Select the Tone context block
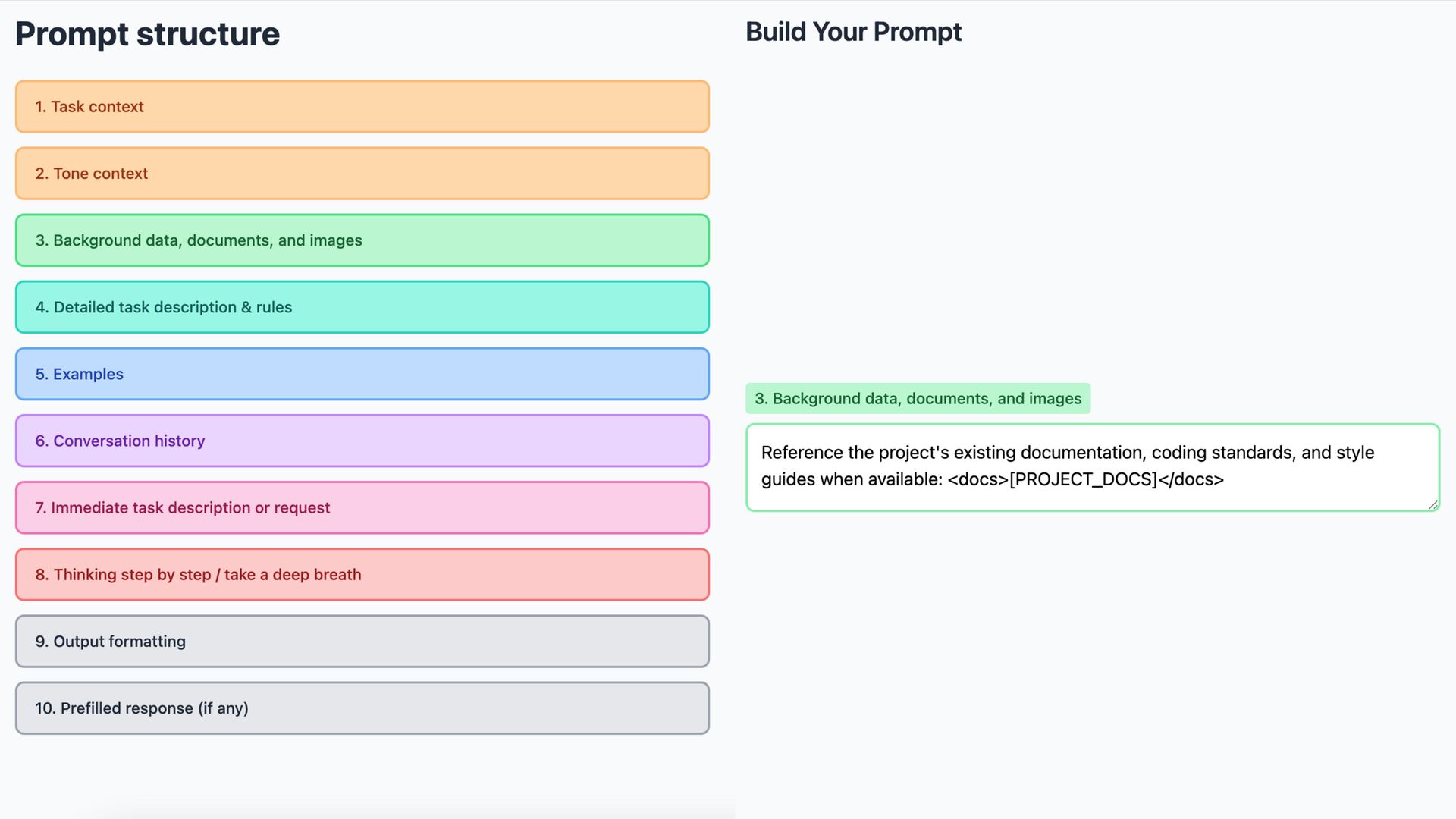The image size is (1456, 819). pyautogui.click(x=362, y=174)
